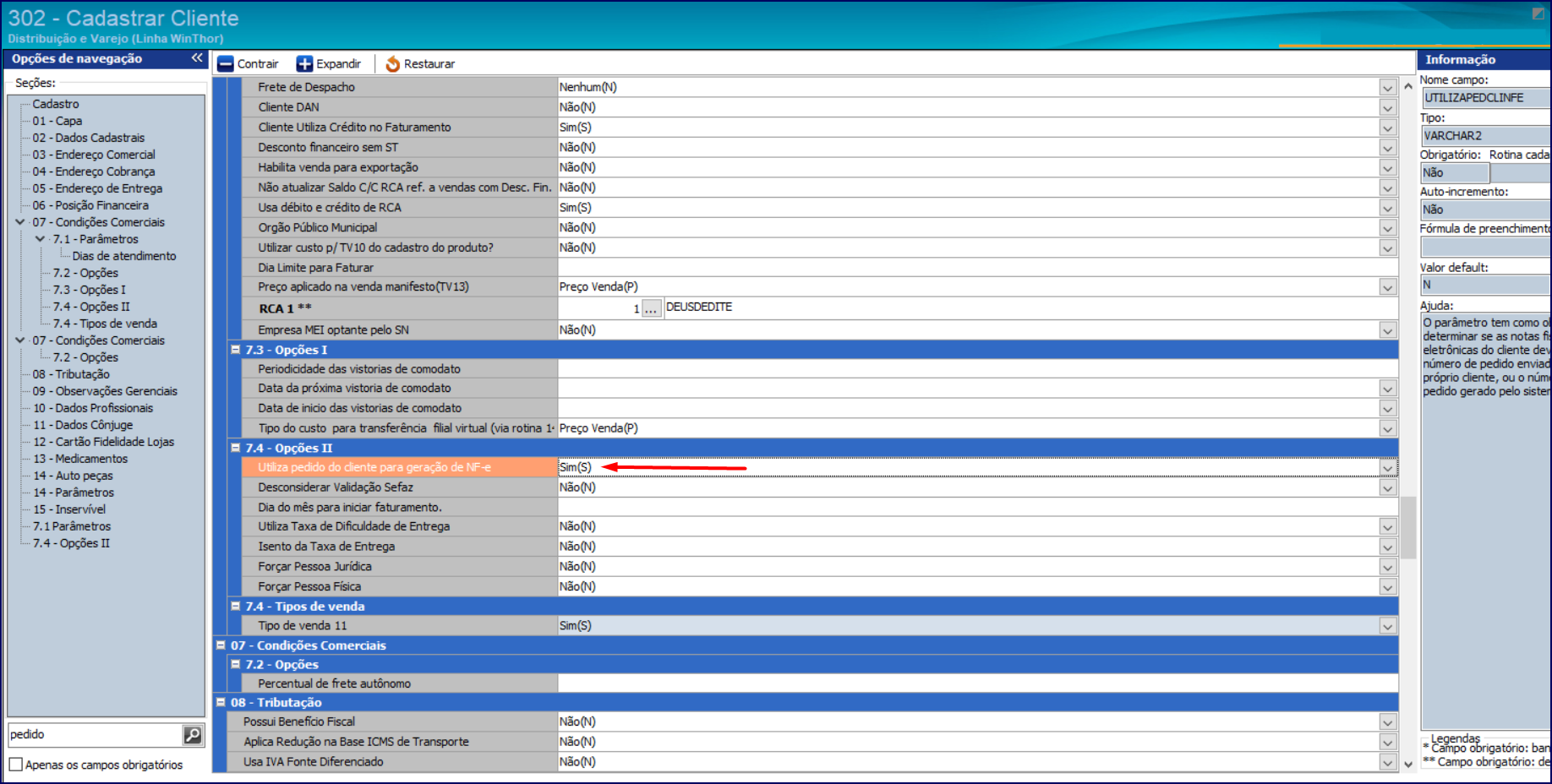Open Tipo de venda 11 dropdown

coord(1387,626)
